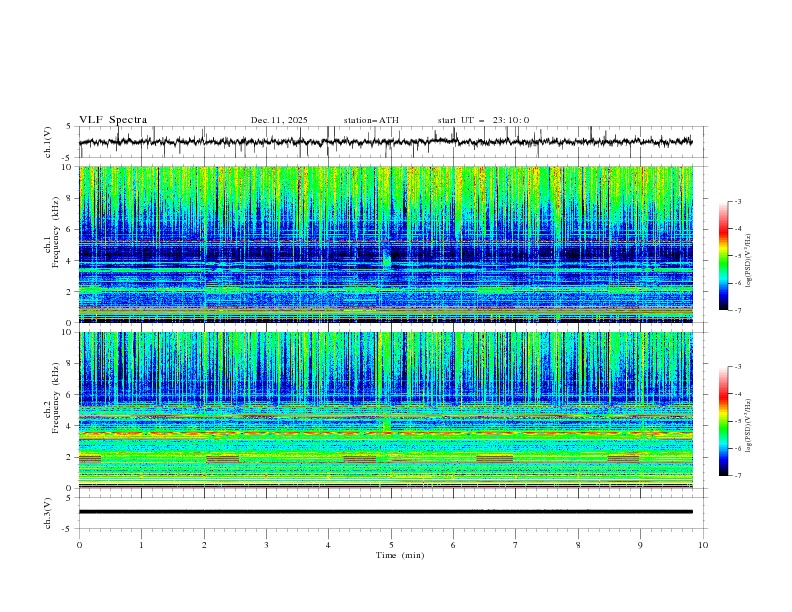Click the upper PSD color scale bar
792x612 pixels.
coord(724,256)
